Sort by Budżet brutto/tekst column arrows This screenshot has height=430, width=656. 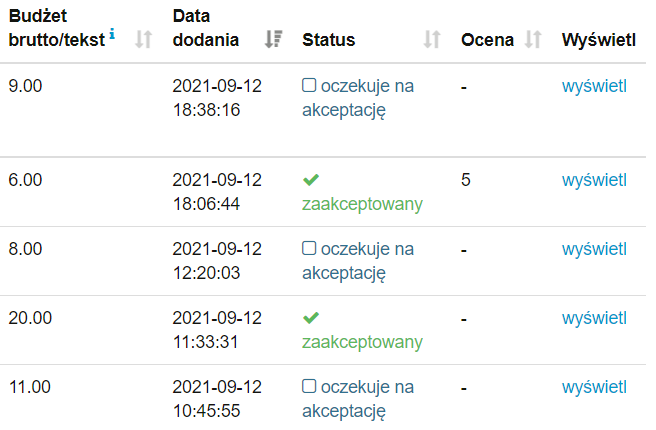coord(143,40)
